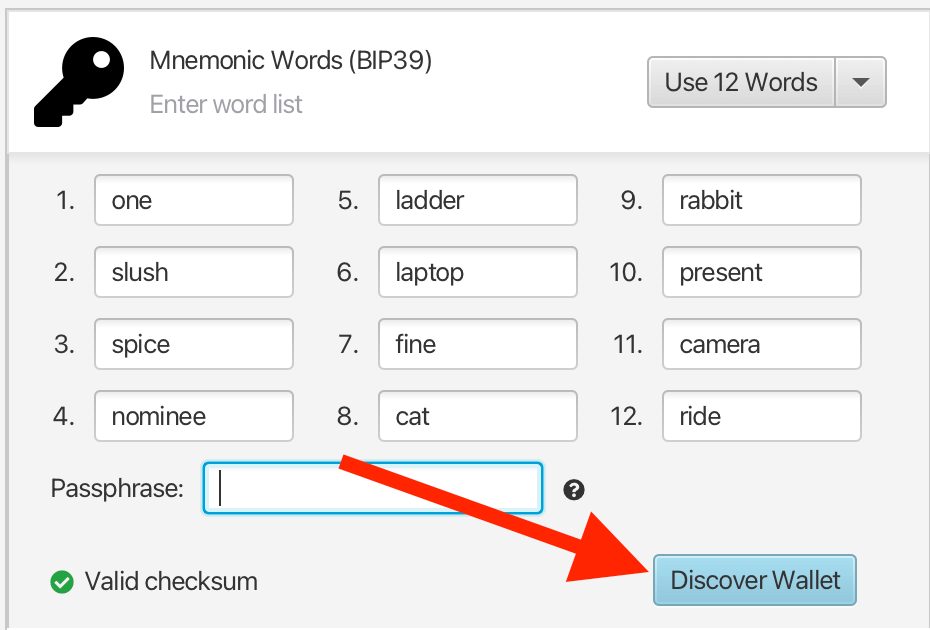Click word 3 field containing 'spice'

pos(194,345)
